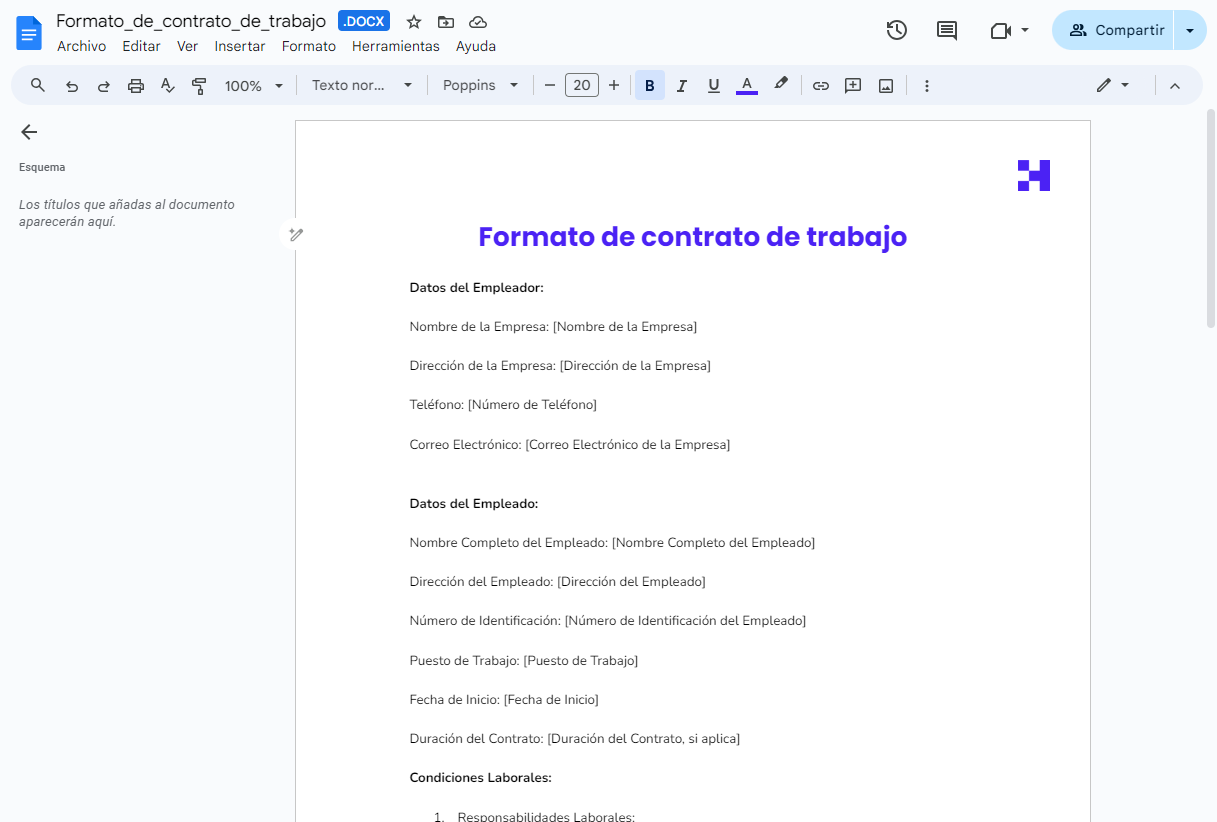The height and width of the screenshot is (822, 1217).
Task: Open the Herramientas menu
Action: click(395, 46)
